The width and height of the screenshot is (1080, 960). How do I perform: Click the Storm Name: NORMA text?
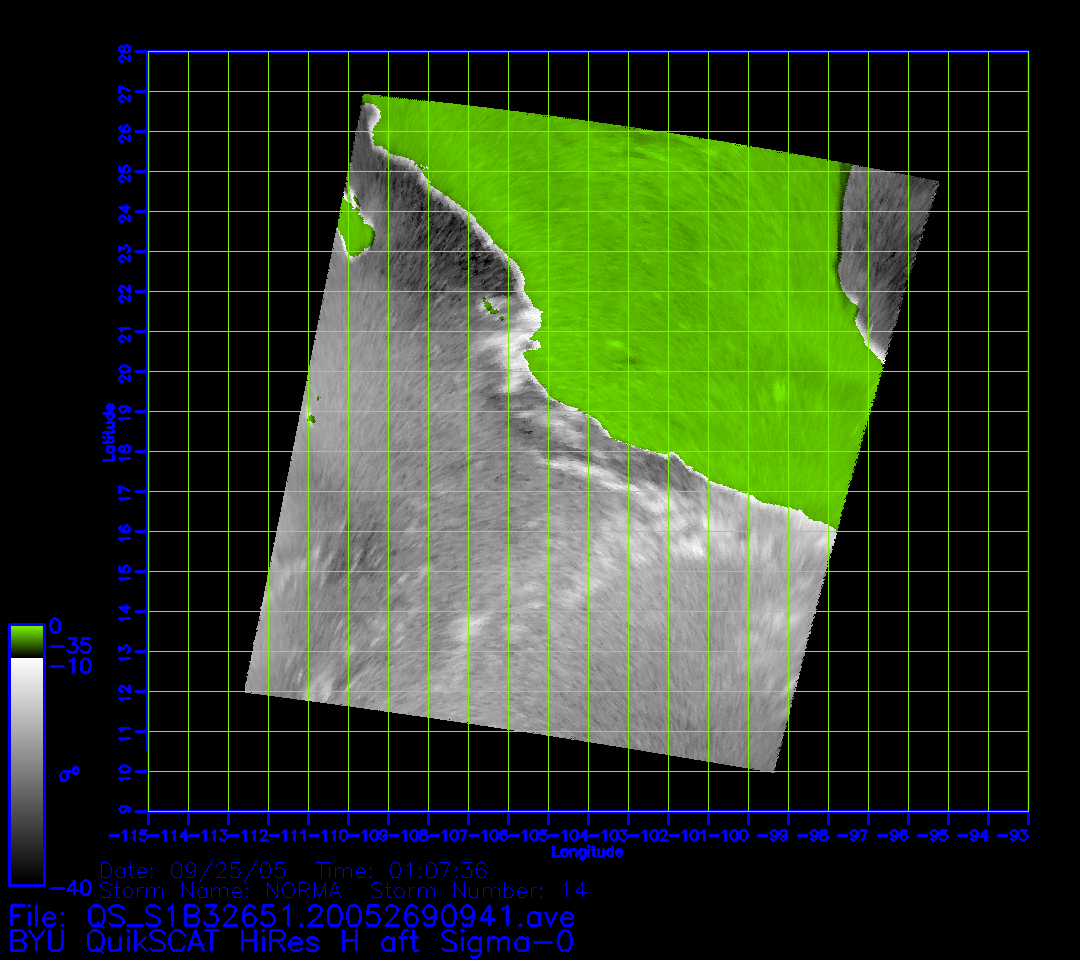coord(220,890)
